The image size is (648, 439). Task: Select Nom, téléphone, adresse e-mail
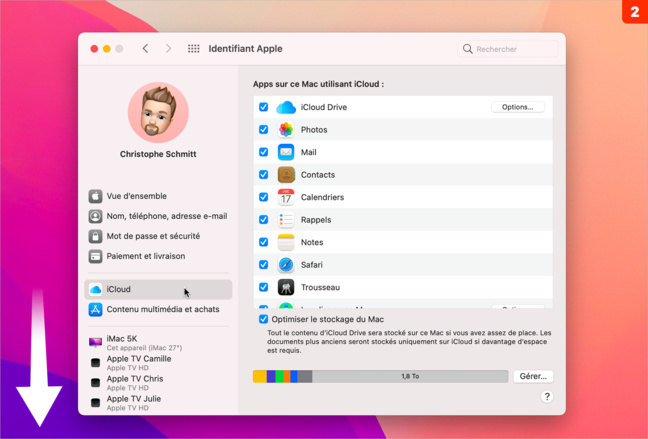click(x=158, y=216)
